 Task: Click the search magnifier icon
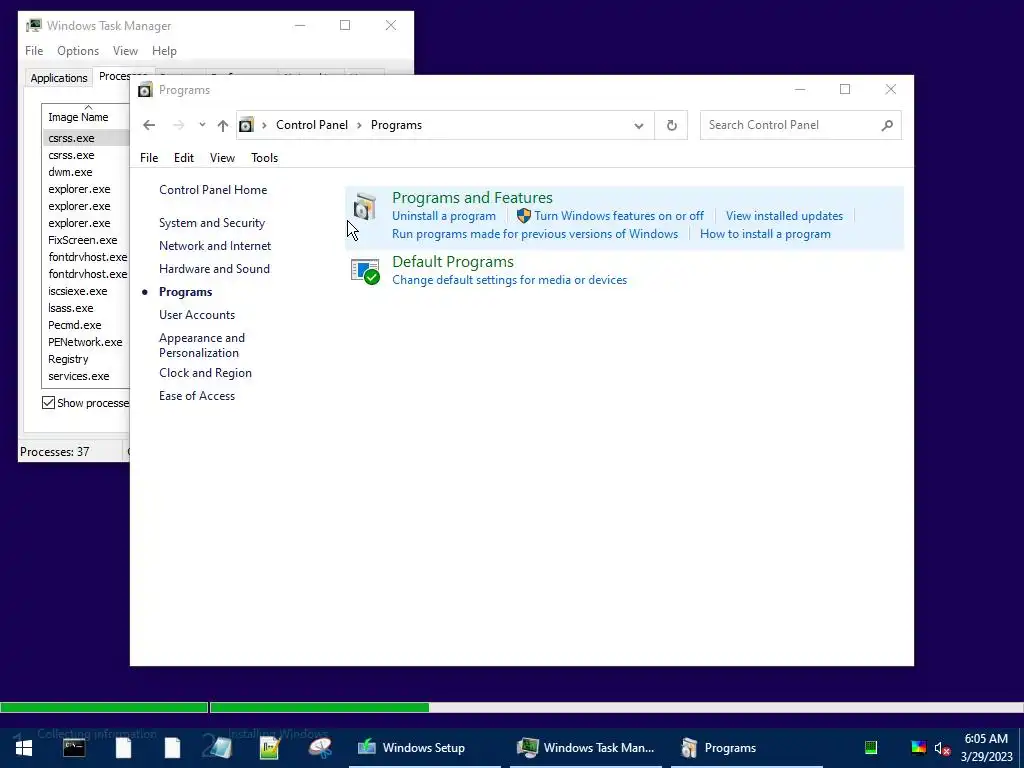coord(887,125)
